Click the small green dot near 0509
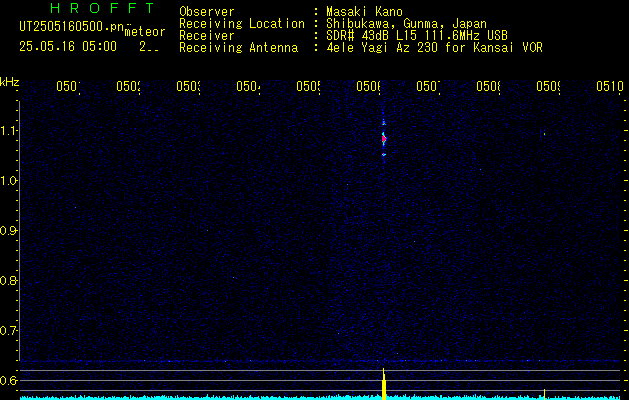 point(544,134)
